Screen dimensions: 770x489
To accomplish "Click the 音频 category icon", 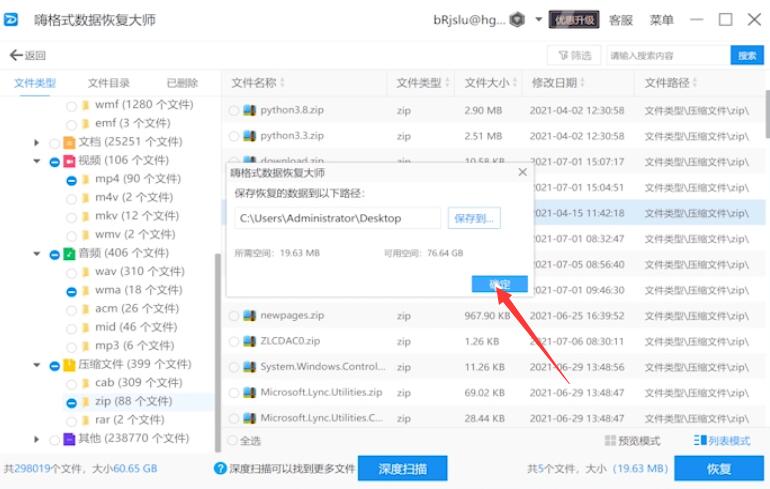I will tap(69, 254).
